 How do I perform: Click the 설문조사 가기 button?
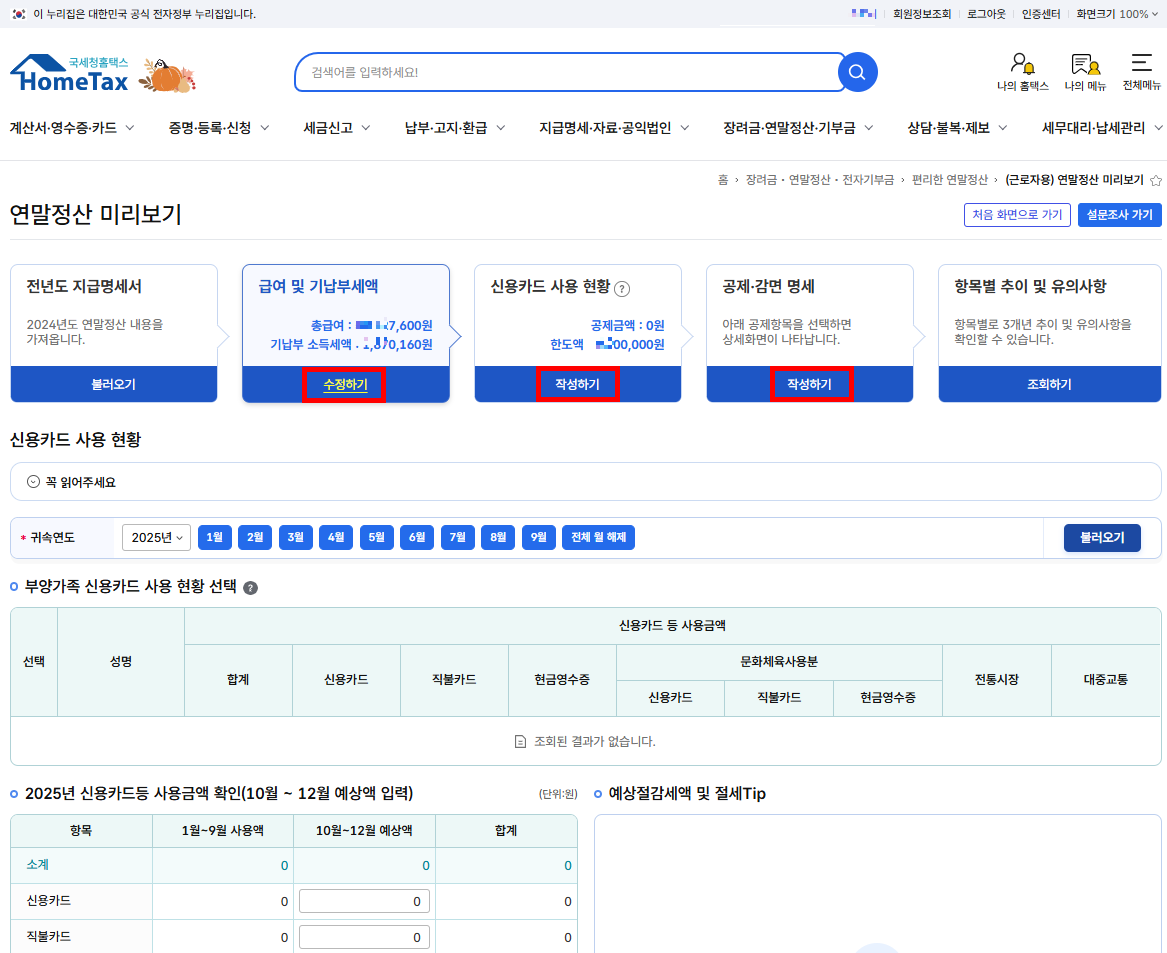pyautogui.click(x=1119, y=214)
